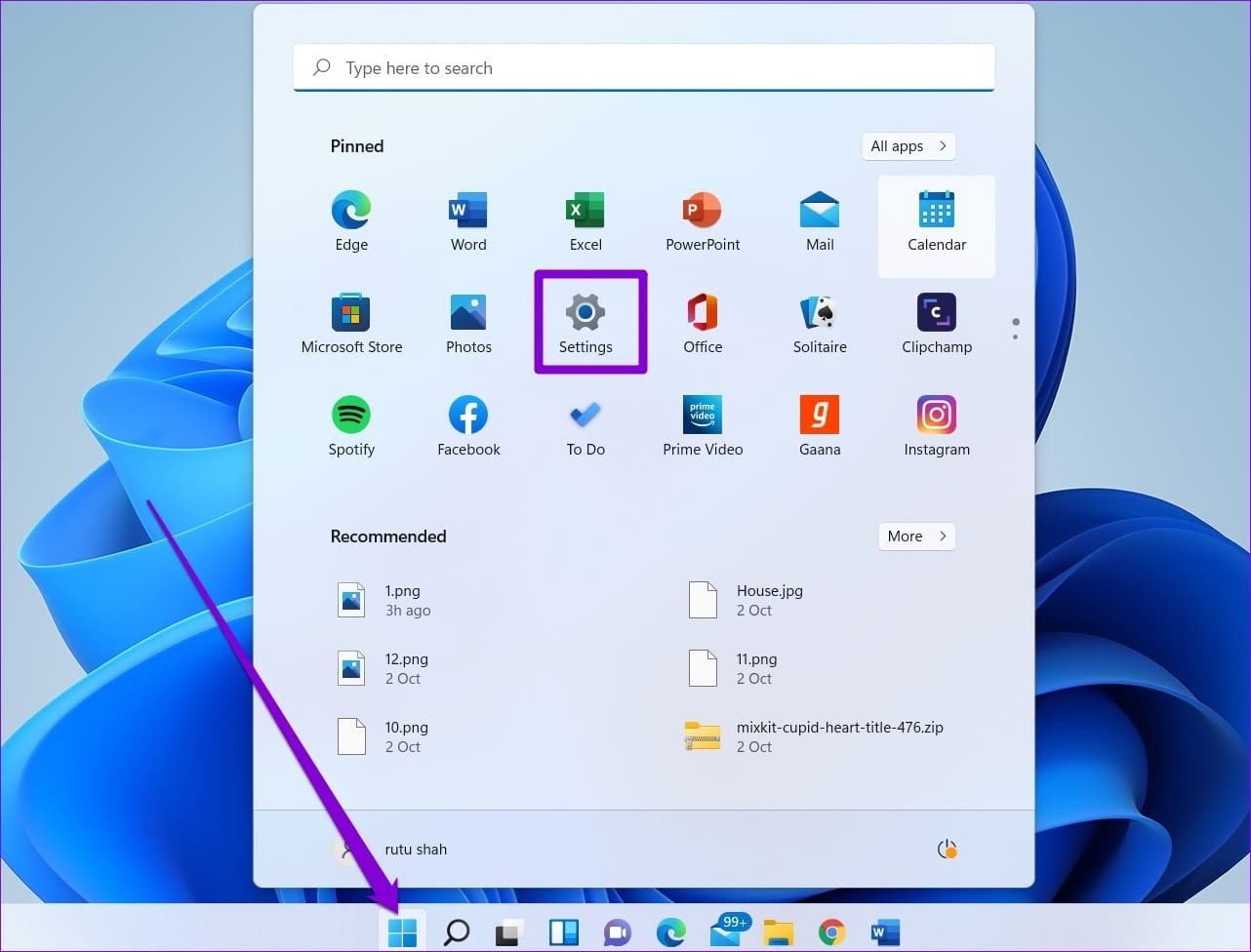Open Prime Video from pinned apps
This screenshot has width=1251, height=952.
[703, 425]
